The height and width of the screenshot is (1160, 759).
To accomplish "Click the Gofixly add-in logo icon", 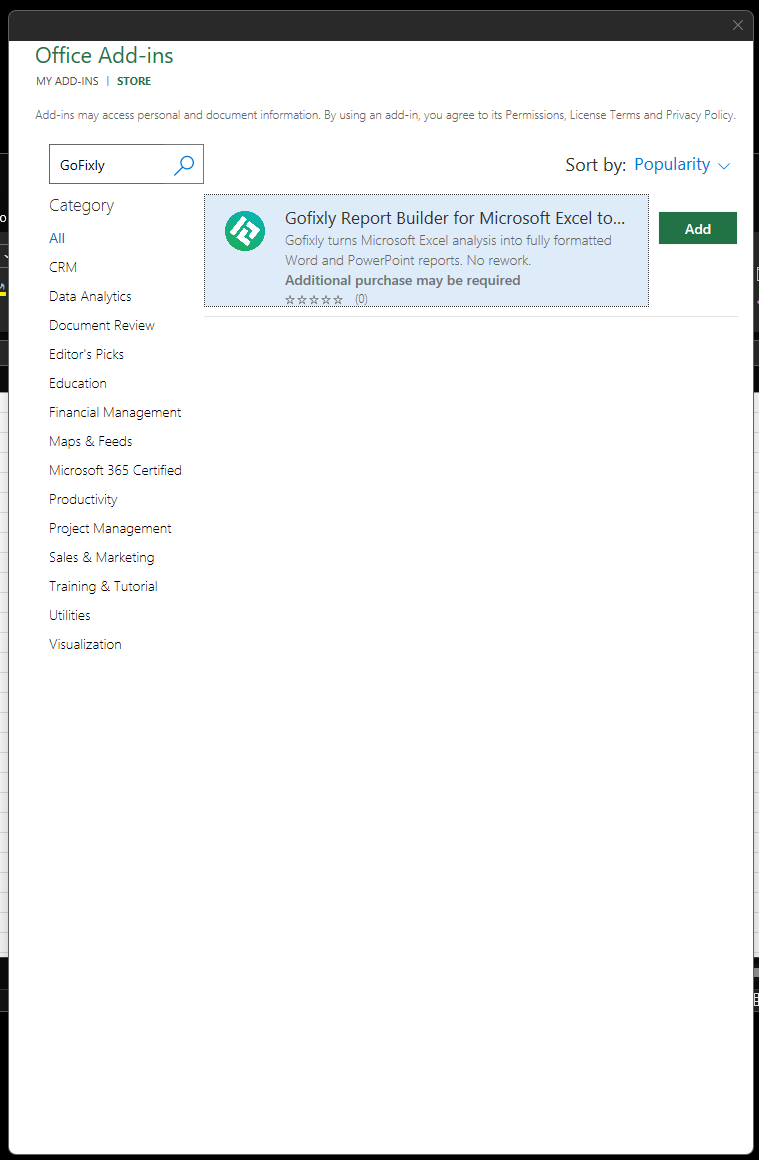I will point(245,231).
